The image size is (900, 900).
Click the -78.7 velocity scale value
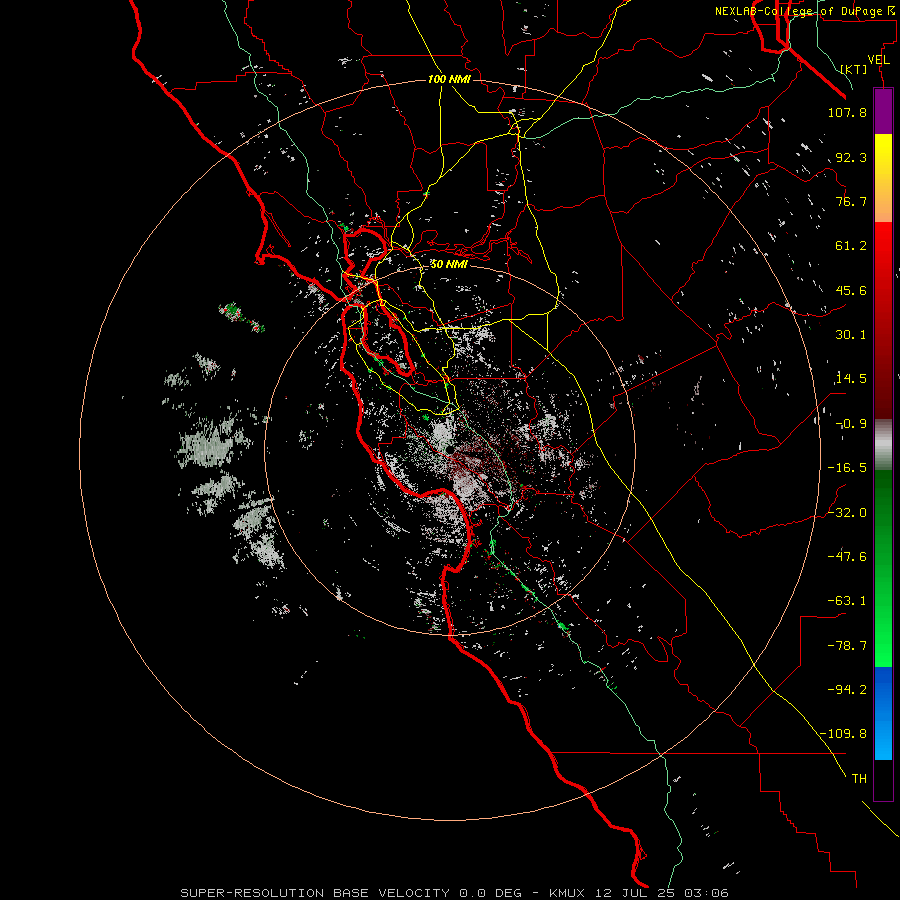pyautogui.click(x=847, y=646)
